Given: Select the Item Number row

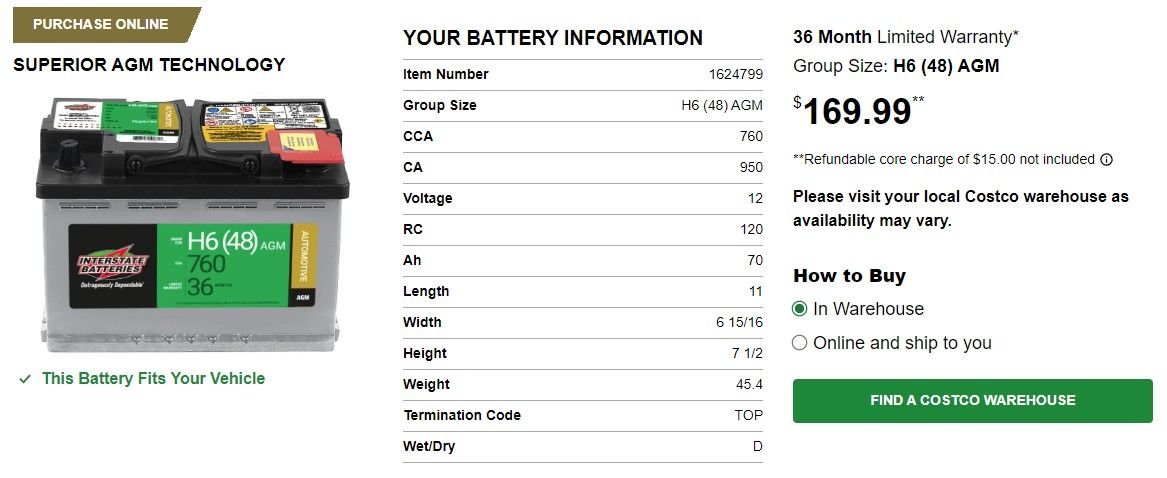Looking at the screenshot, I should 583,74.
